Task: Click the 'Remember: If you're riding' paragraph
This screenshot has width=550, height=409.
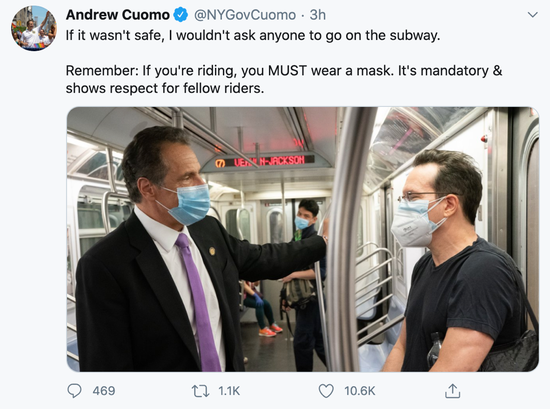Action: (284, 79)
